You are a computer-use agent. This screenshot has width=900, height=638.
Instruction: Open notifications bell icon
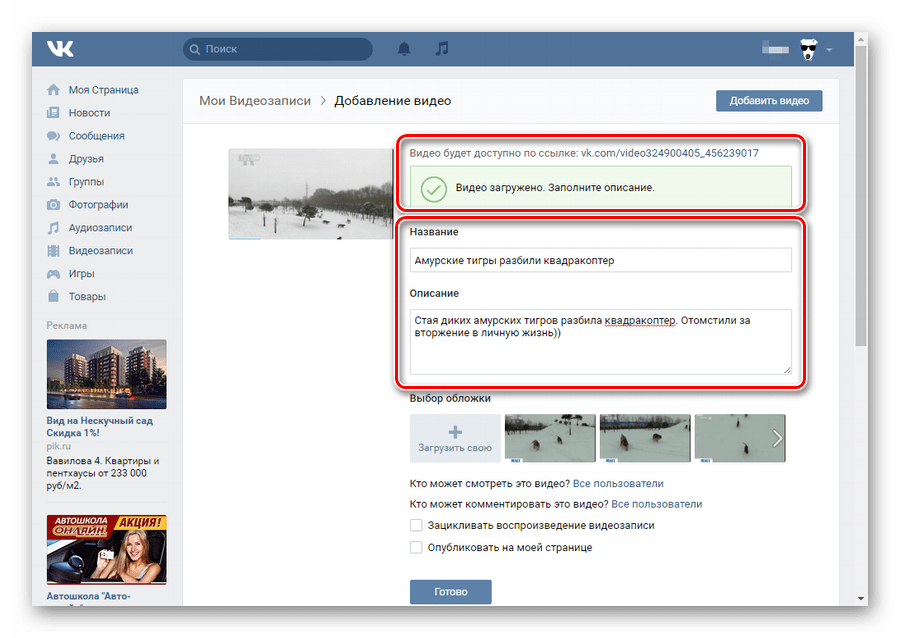(404, 49)
